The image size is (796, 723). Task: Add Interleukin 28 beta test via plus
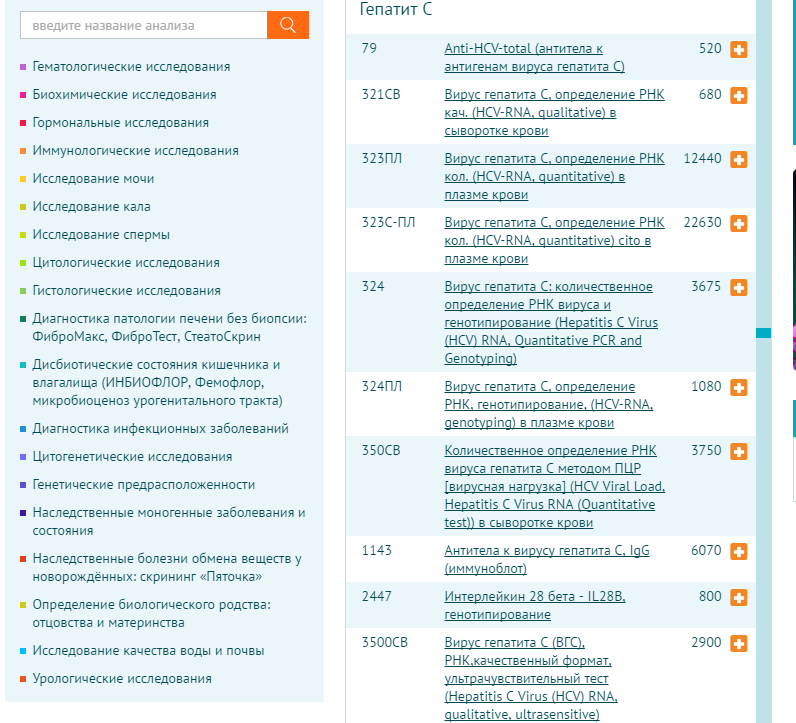739,598
